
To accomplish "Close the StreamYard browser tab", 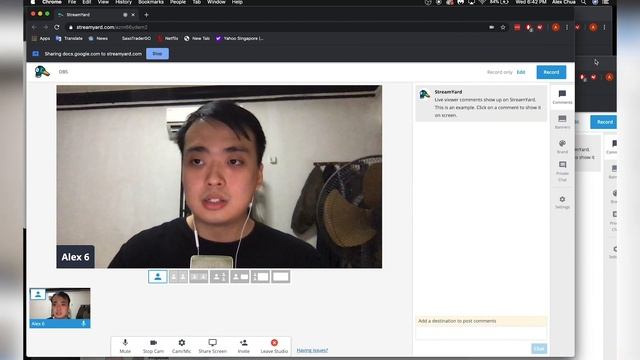I will (x=133, y=15).
